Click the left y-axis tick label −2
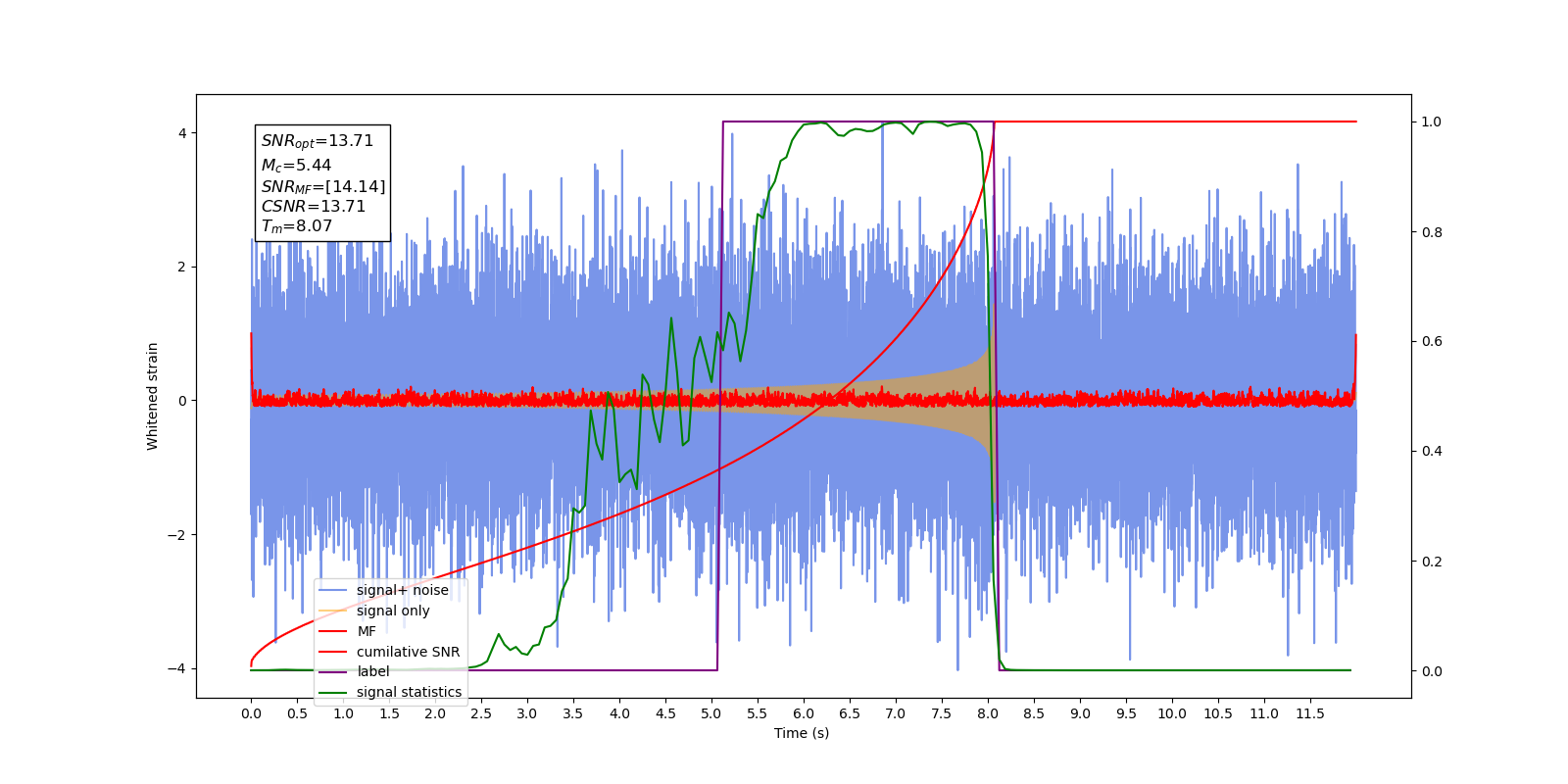Screen dimensions: 1568x784 176,535
